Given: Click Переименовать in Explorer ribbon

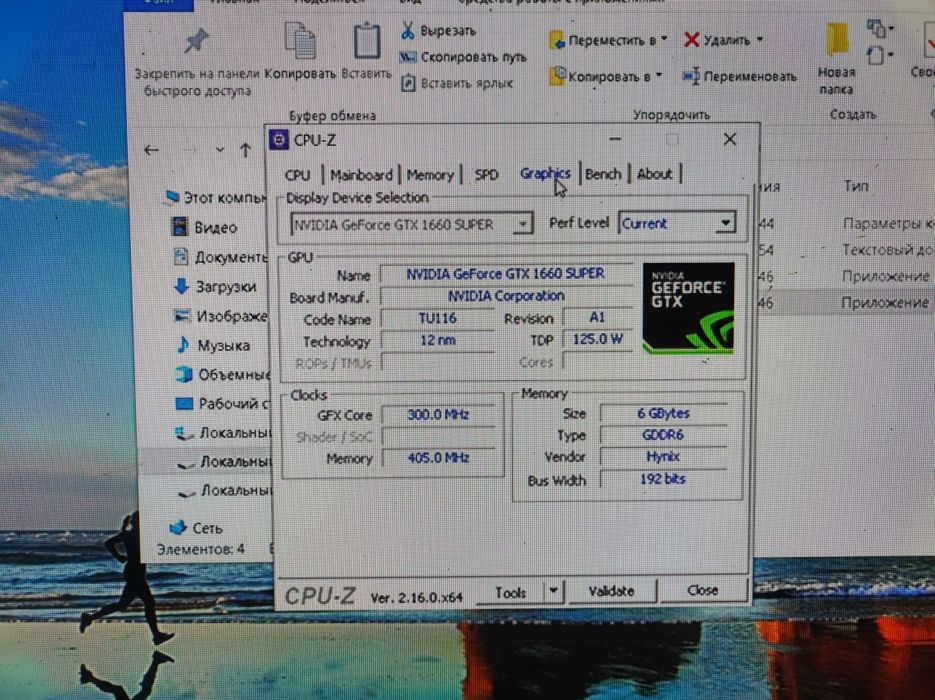Looking at the screenshot, I should (739, 76).
